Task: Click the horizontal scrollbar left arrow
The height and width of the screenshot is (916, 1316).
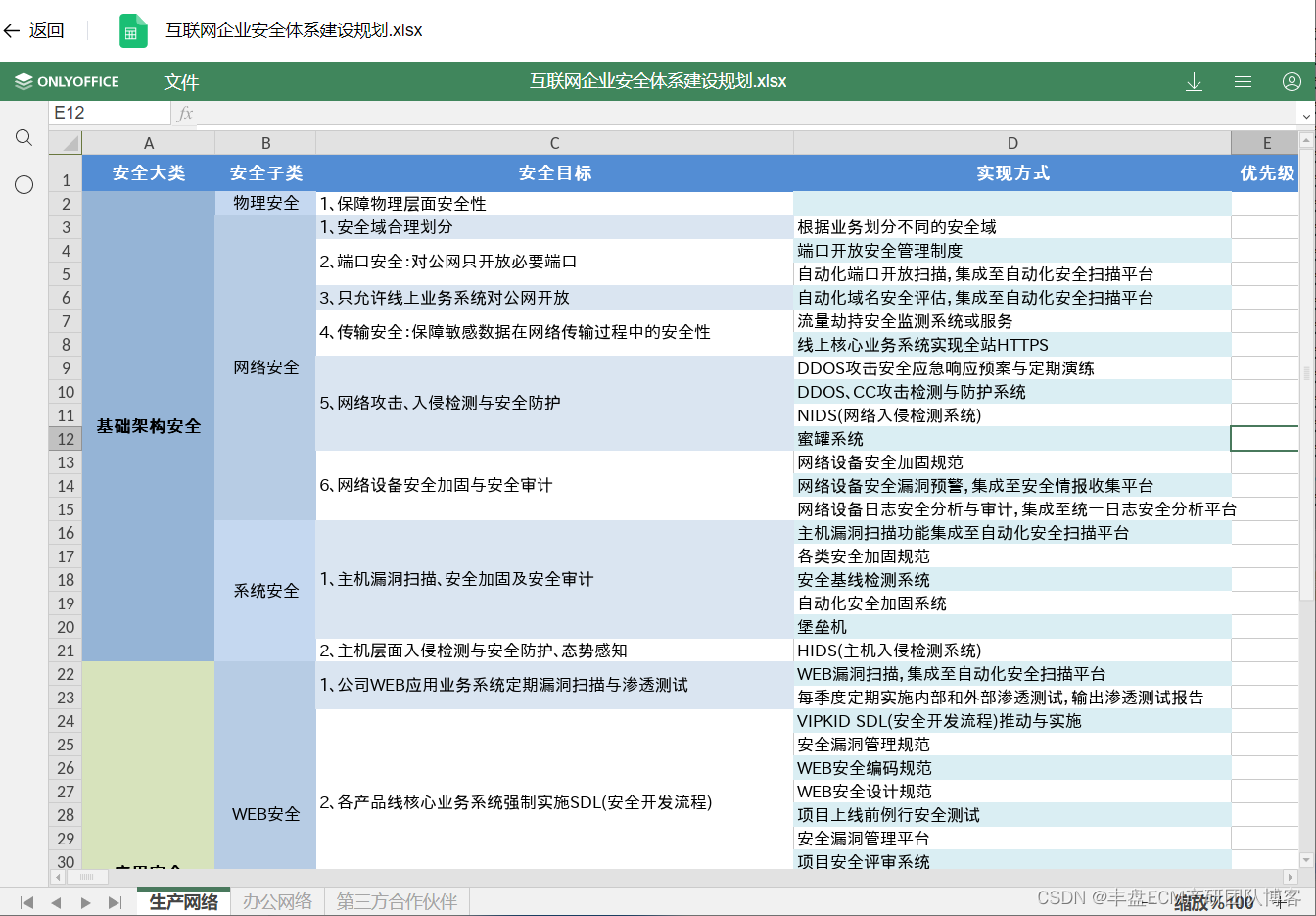Action: [58, 877]
